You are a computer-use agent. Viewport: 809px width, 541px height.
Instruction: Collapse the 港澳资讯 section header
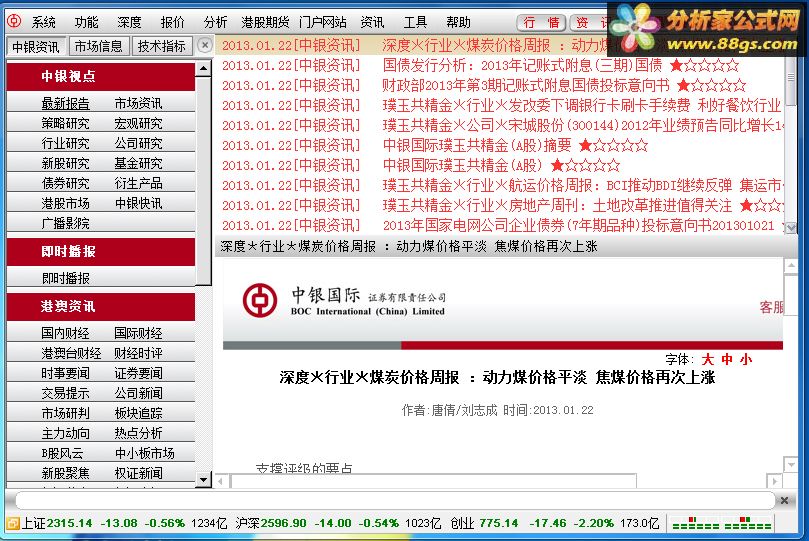(x=101, y=306)
